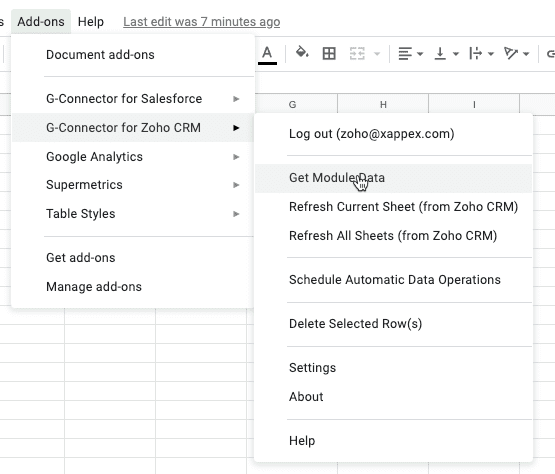Open Settings in Zoho submenu
Image resolution: width=555 pixels, height=474 pixels.
[394, 368]
